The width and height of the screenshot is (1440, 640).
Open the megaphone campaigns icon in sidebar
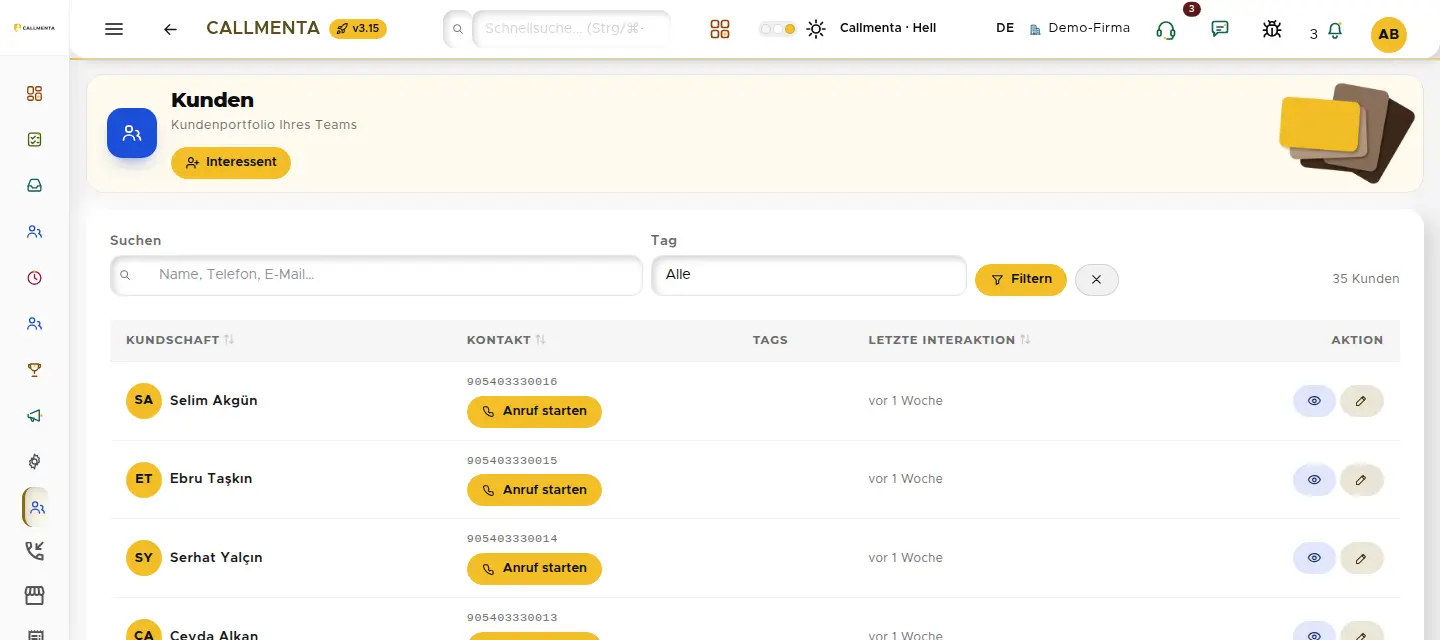[x=35, y=416]
